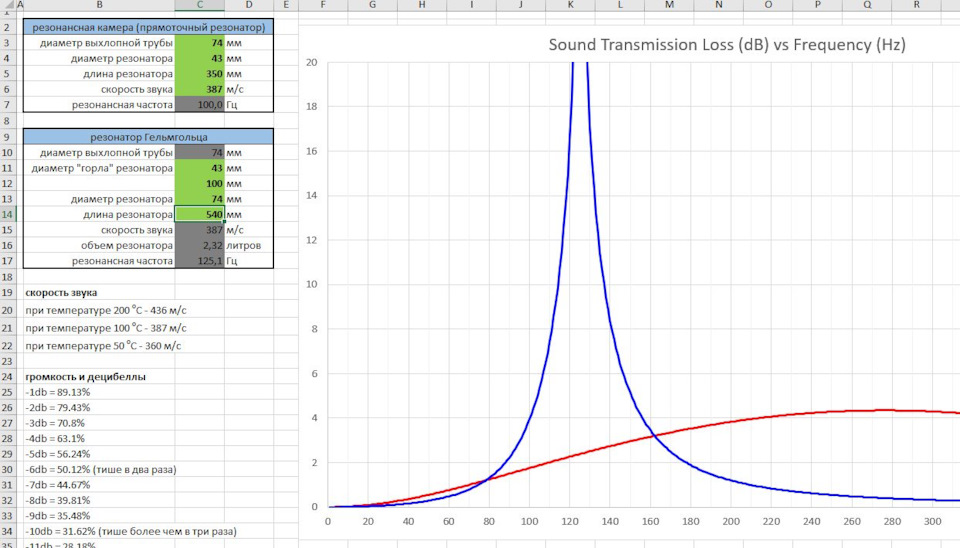Click the x-axis label 120 on the chart
960x548 pixels.
(x=569, y=522)
